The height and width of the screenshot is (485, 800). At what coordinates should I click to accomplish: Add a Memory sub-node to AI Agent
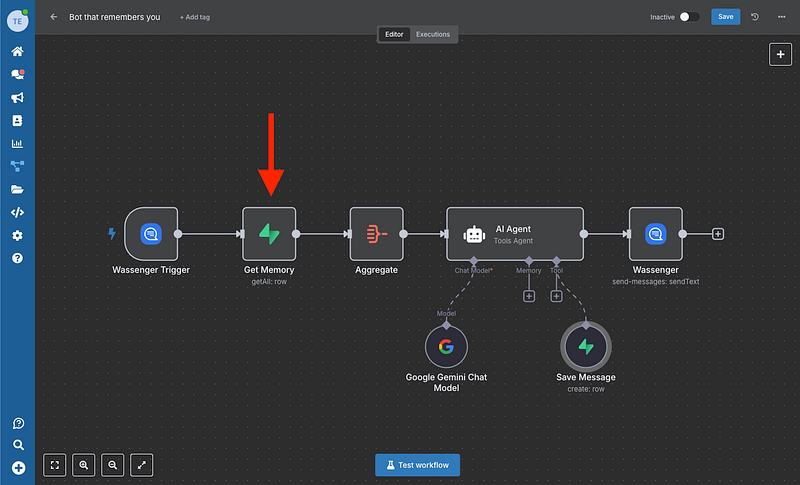[x=529, y=295]
